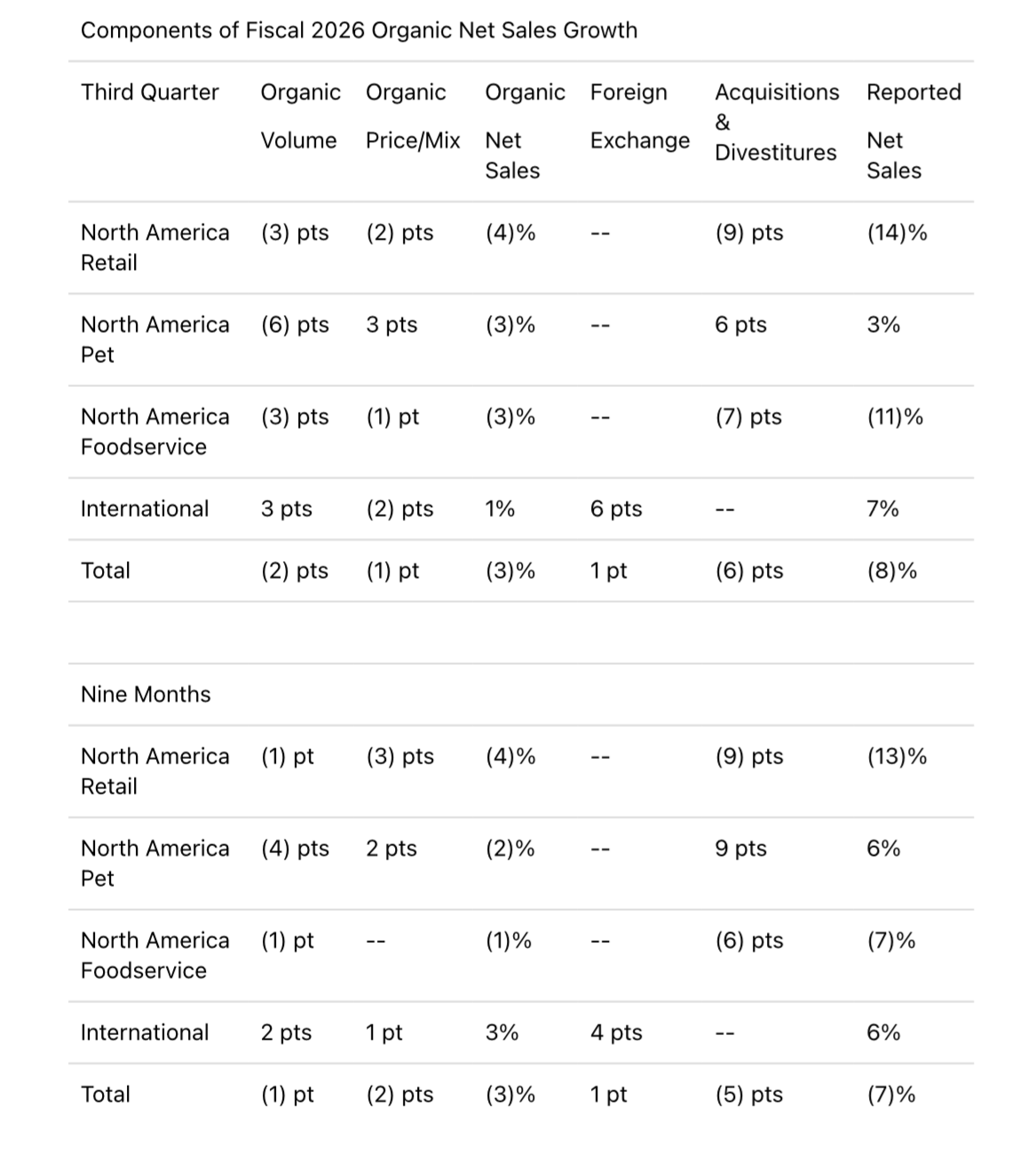Select the Reported Net Sales column header

(x=913, y=131)
